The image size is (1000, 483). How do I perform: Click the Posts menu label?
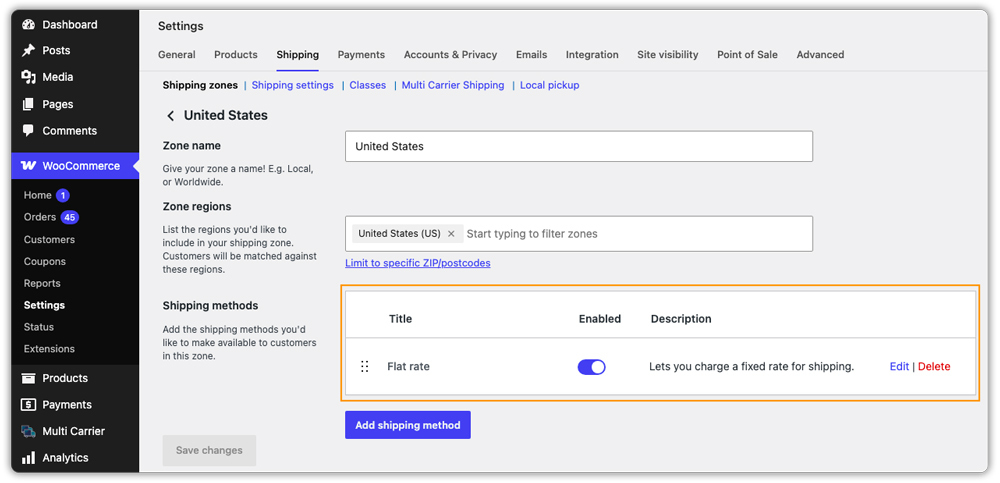pos(56,50)
